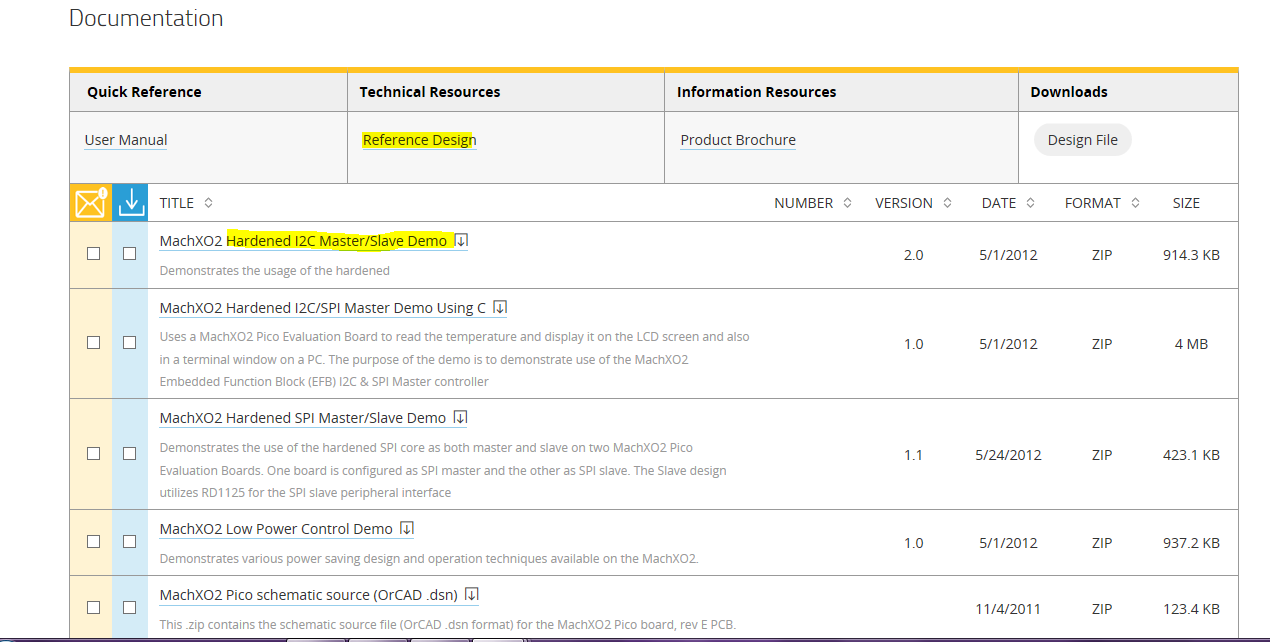Click the 937.2 KB size value
Viewport: 1270px width, 642px height.
pyautogui.click(x=1191, y=543)
